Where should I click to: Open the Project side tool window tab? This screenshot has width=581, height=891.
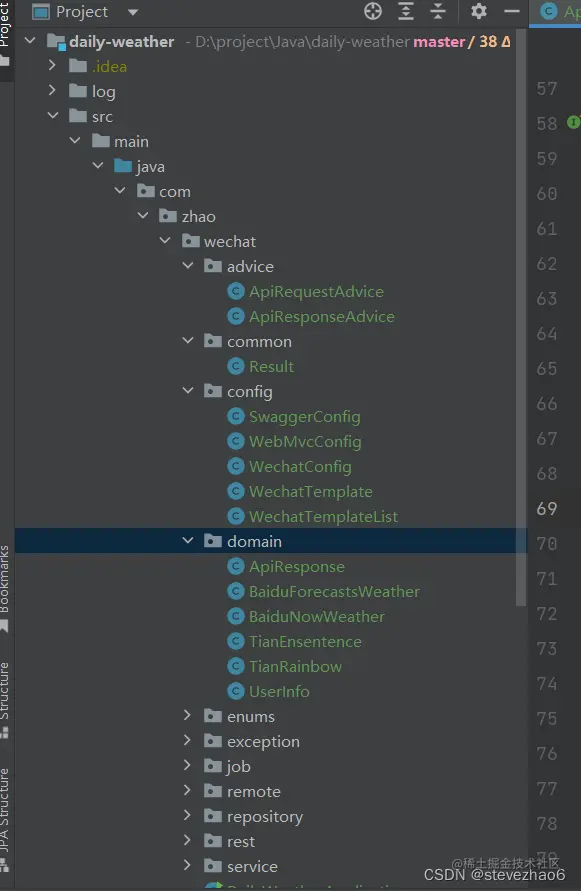point(6,34)
